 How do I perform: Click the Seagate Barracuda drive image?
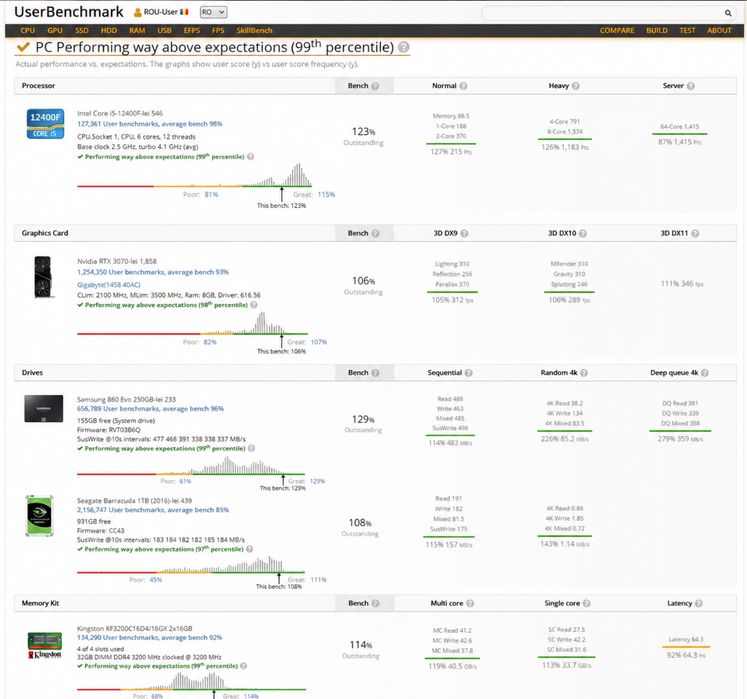pyautogui.click(x=40, y=516)
